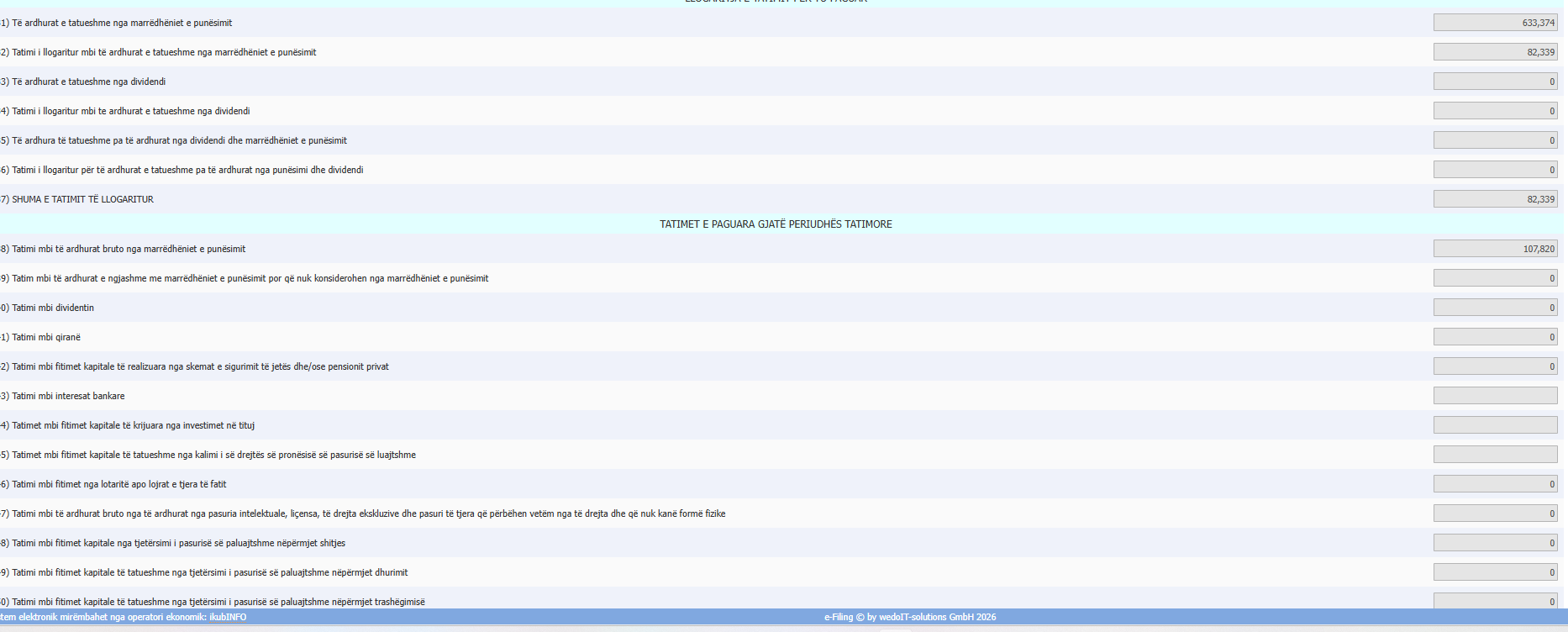
Task: Open the ikubINFO link in the footer
Action: [228, 617]
